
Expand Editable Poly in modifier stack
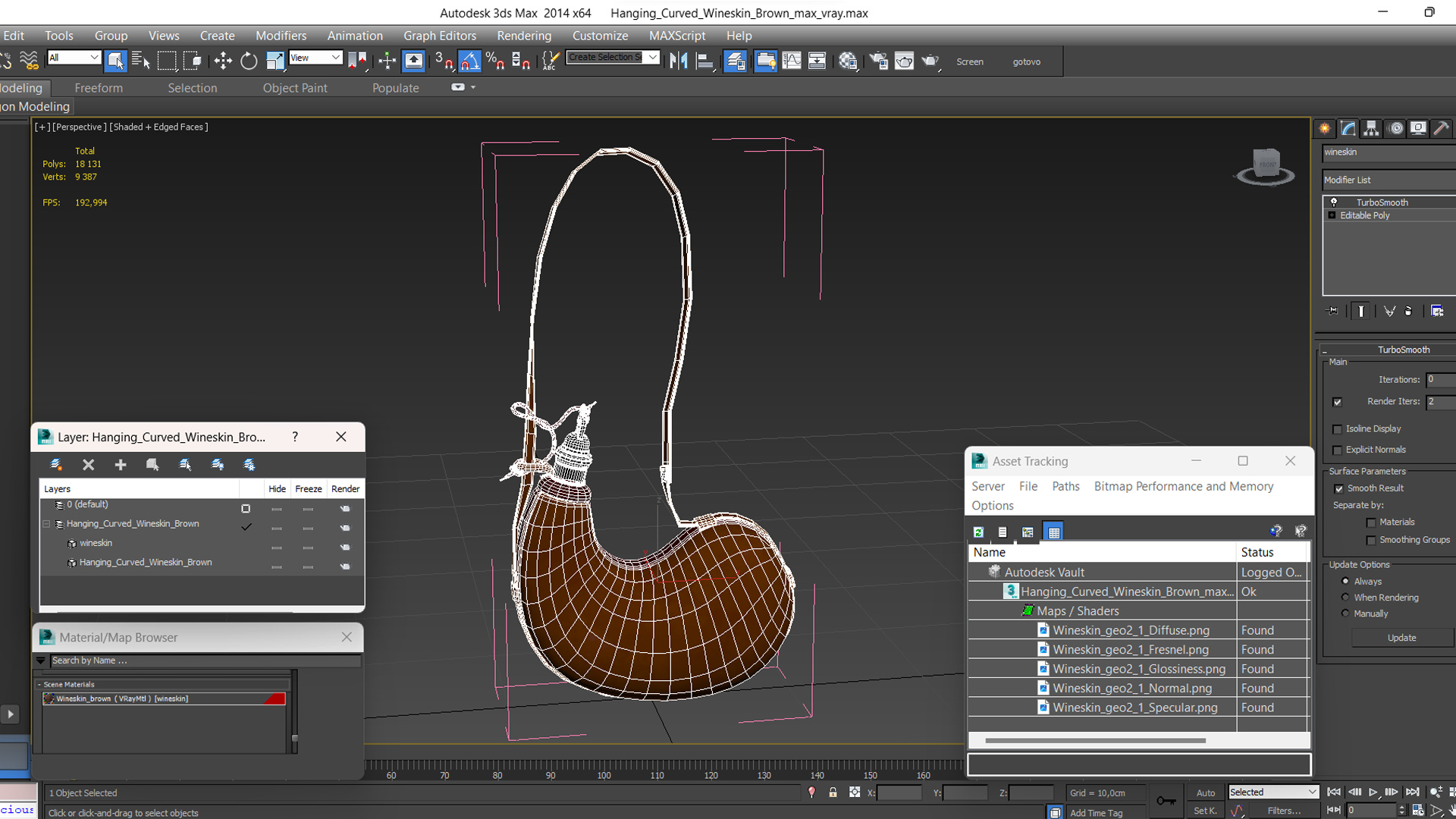[x=1332, y=216]
